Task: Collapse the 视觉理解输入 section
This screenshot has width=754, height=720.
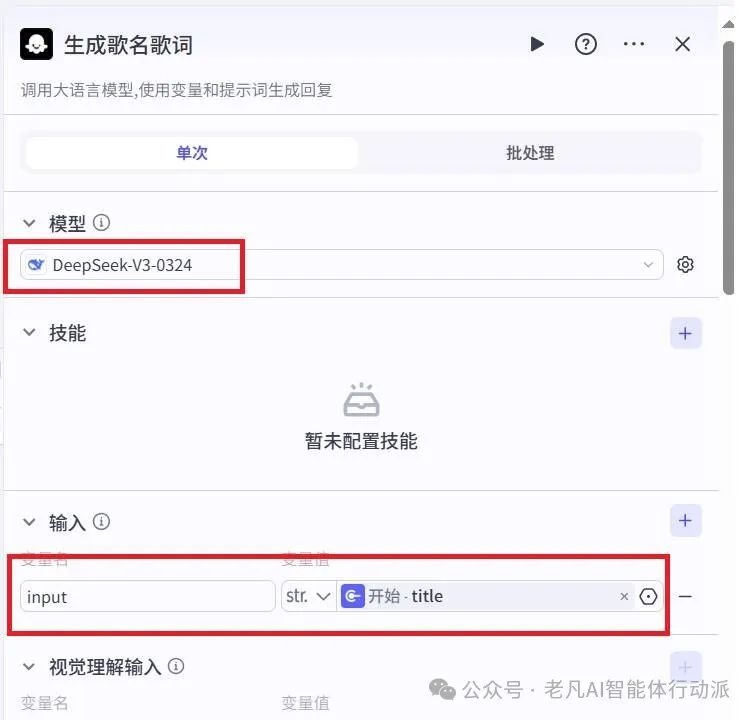Action: [29, 667]
